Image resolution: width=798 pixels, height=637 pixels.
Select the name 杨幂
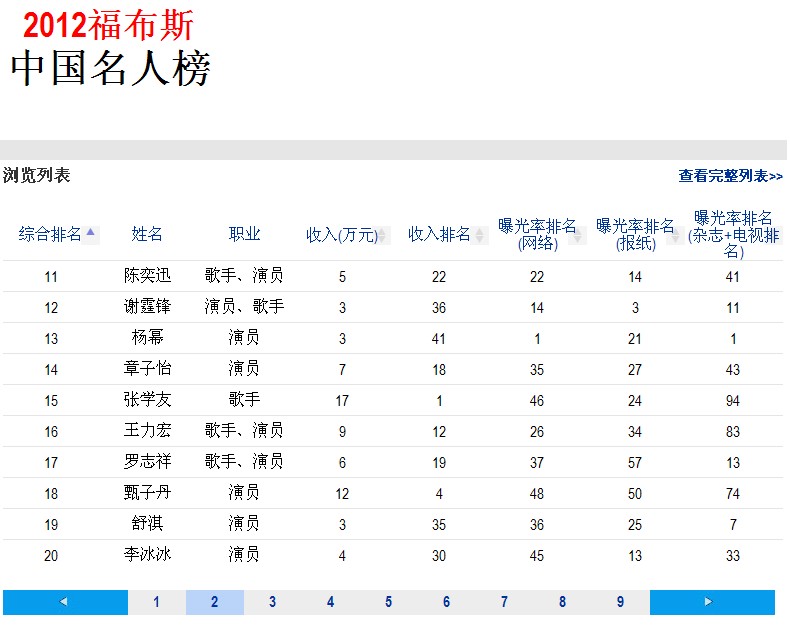click(147, 338)
